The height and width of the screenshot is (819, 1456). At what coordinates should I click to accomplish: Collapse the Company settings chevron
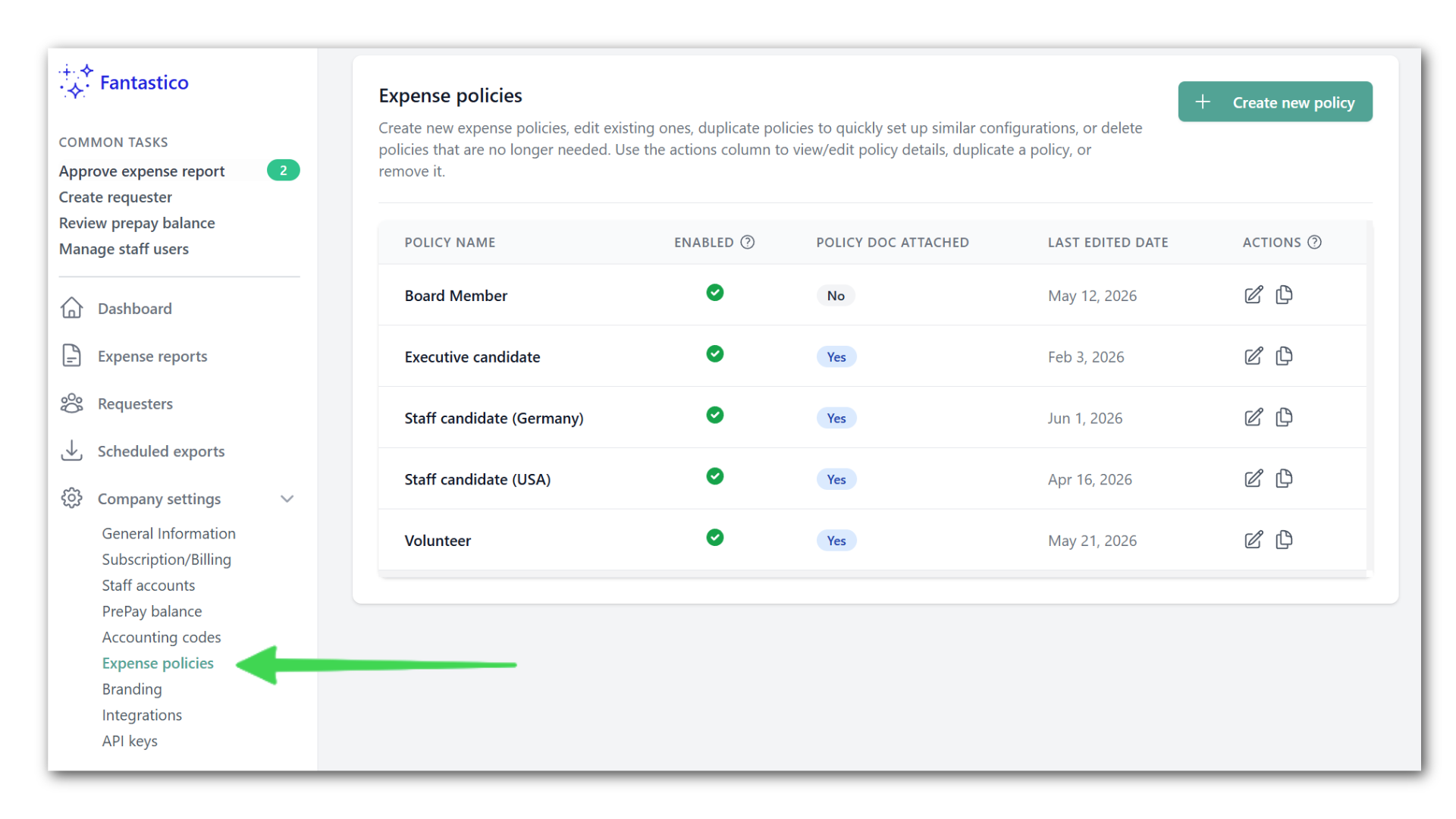(287, 498)
